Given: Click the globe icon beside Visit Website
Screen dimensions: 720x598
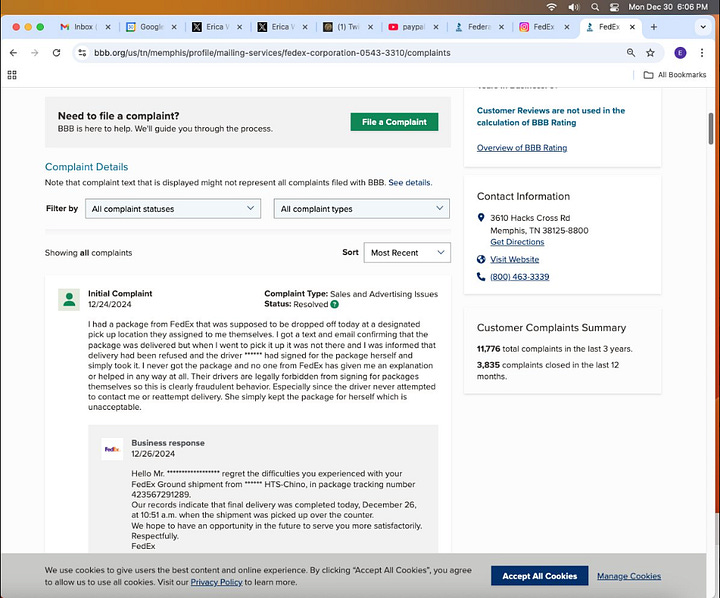Looking at the screenshot, I should point(481,260).
